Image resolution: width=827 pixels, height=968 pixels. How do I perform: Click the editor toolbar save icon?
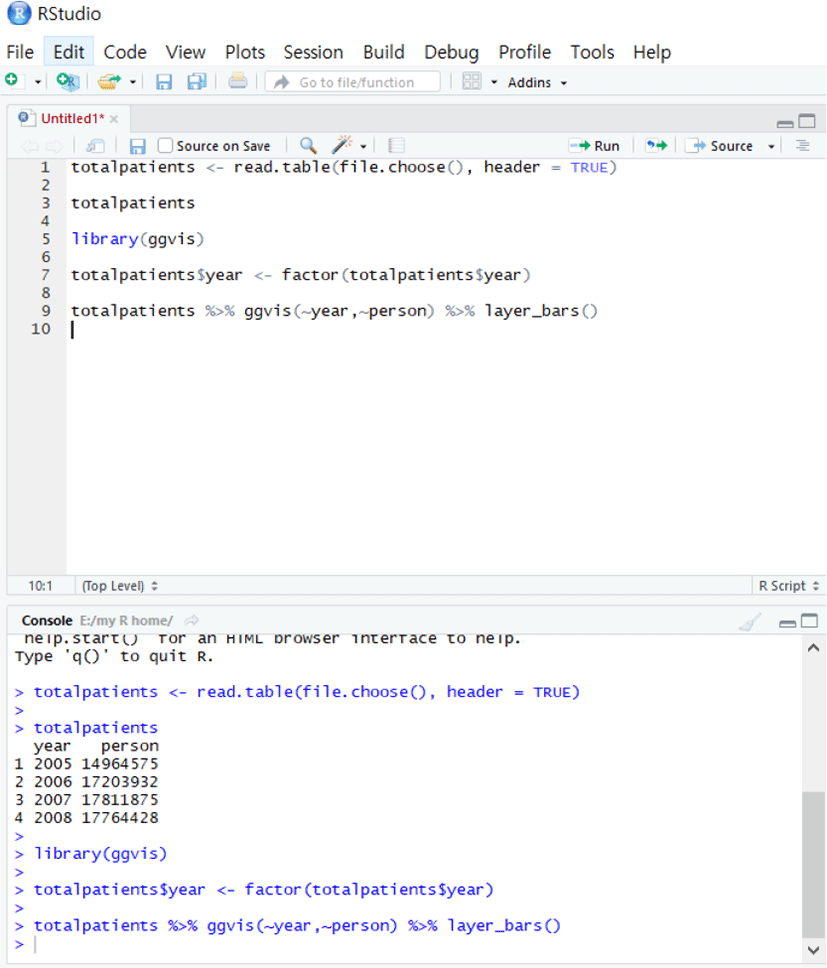pos(137,146)
